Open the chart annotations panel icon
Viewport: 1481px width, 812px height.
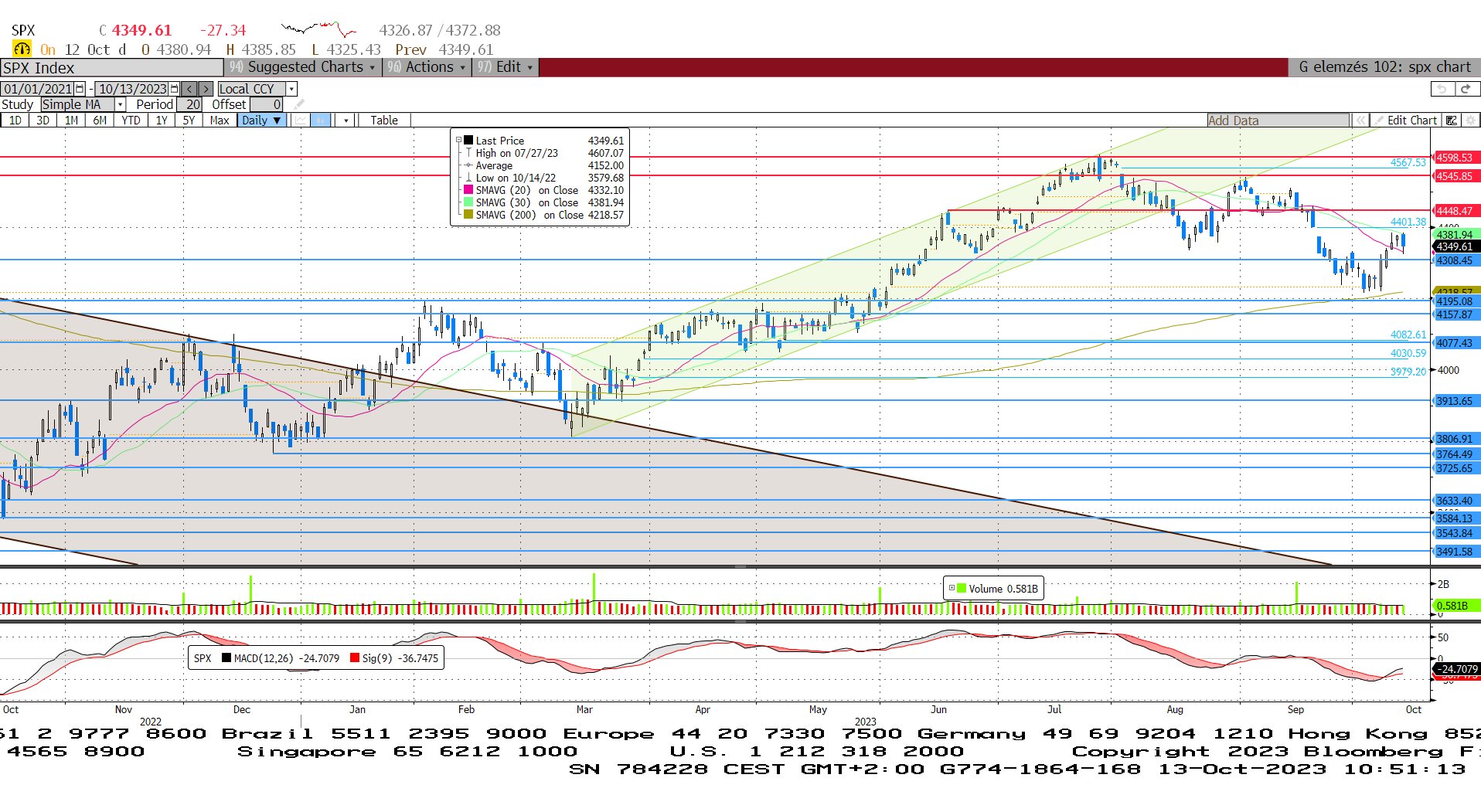[x=1452, y=120]
